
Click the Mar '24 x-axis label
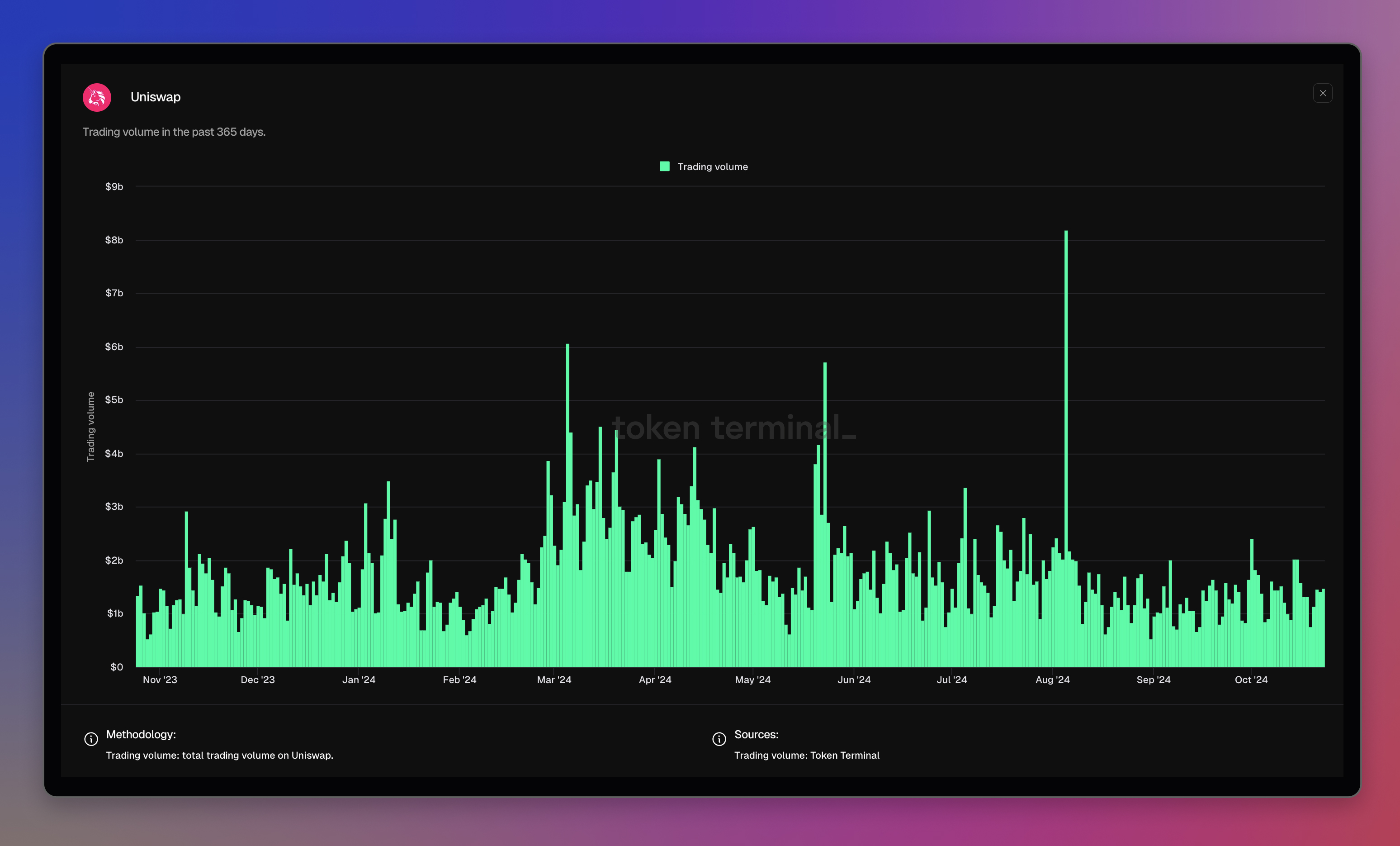554,680
